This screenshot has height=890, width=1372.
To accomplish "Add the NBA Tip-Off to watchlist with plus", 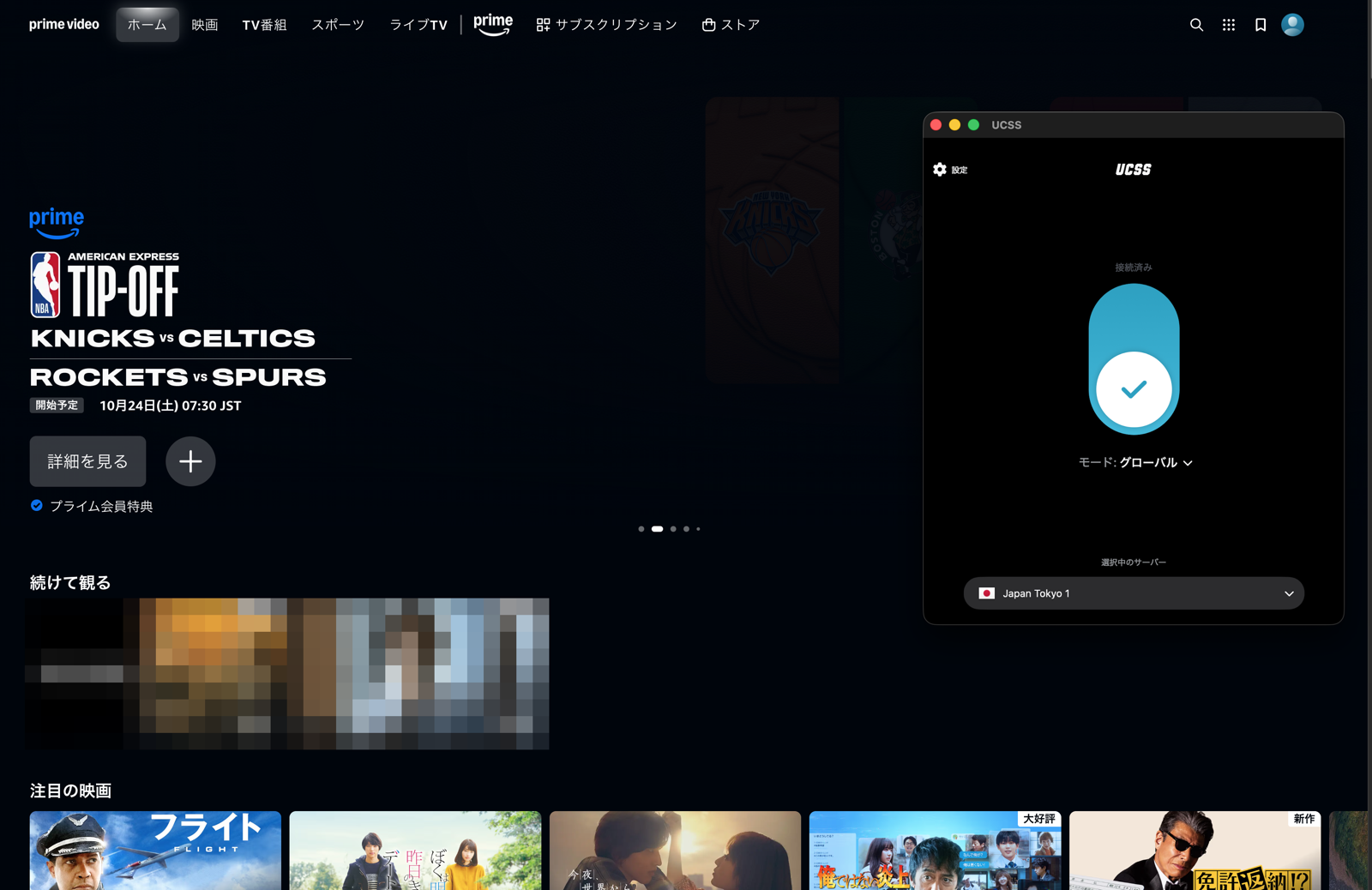I will (190, 461).
